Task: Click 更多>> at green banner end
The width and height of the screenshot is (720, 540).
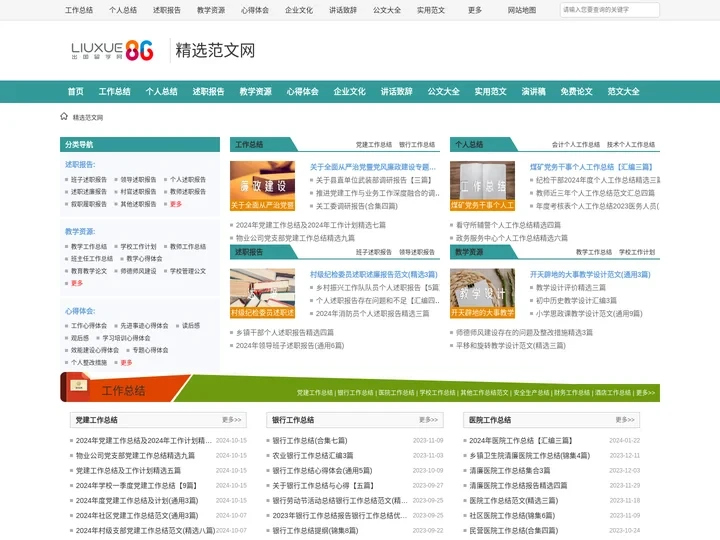Action: pyautogui.click(x=646, y=393)
